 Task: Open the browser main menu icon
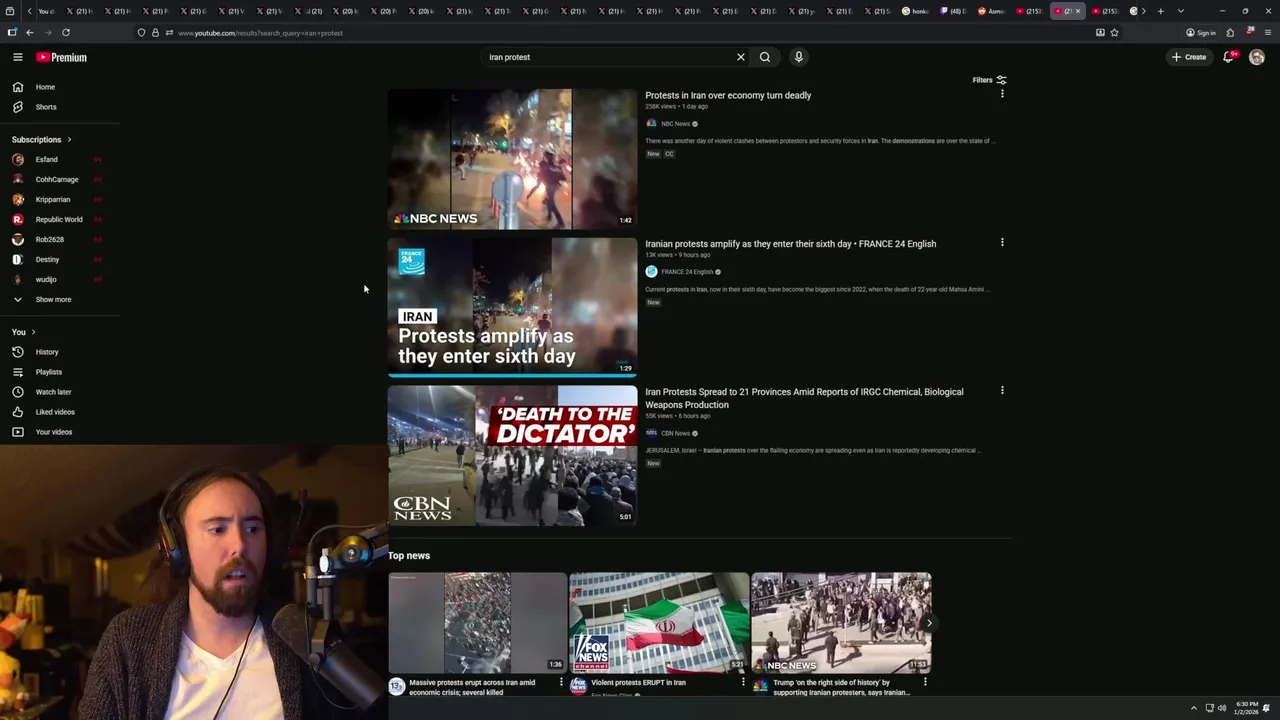coord(1268,32)
